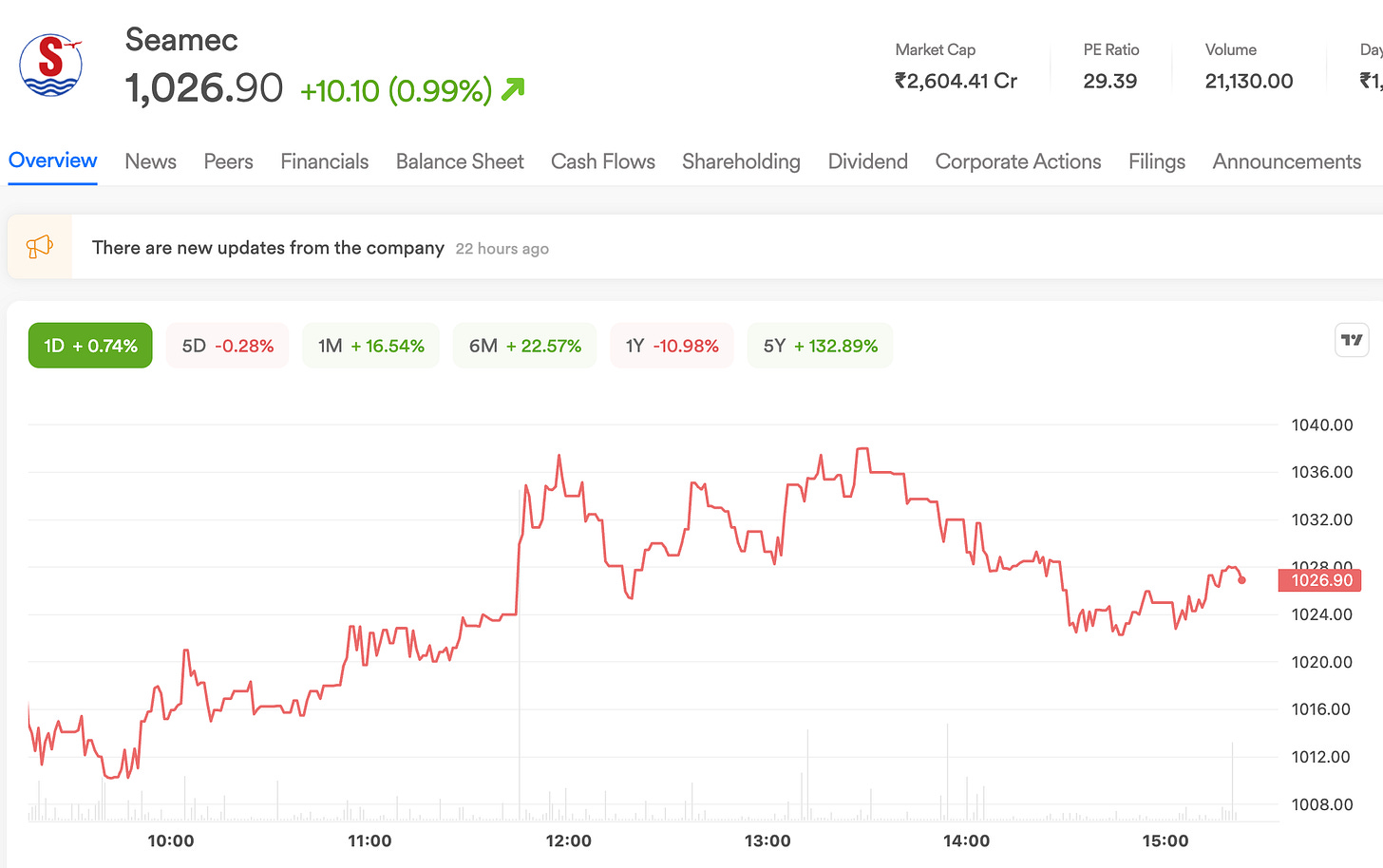The height and width of the screenshot is (868, 1383).
Task: Click the +10.10 (0.99%) change value
Action: coord(396,90)
